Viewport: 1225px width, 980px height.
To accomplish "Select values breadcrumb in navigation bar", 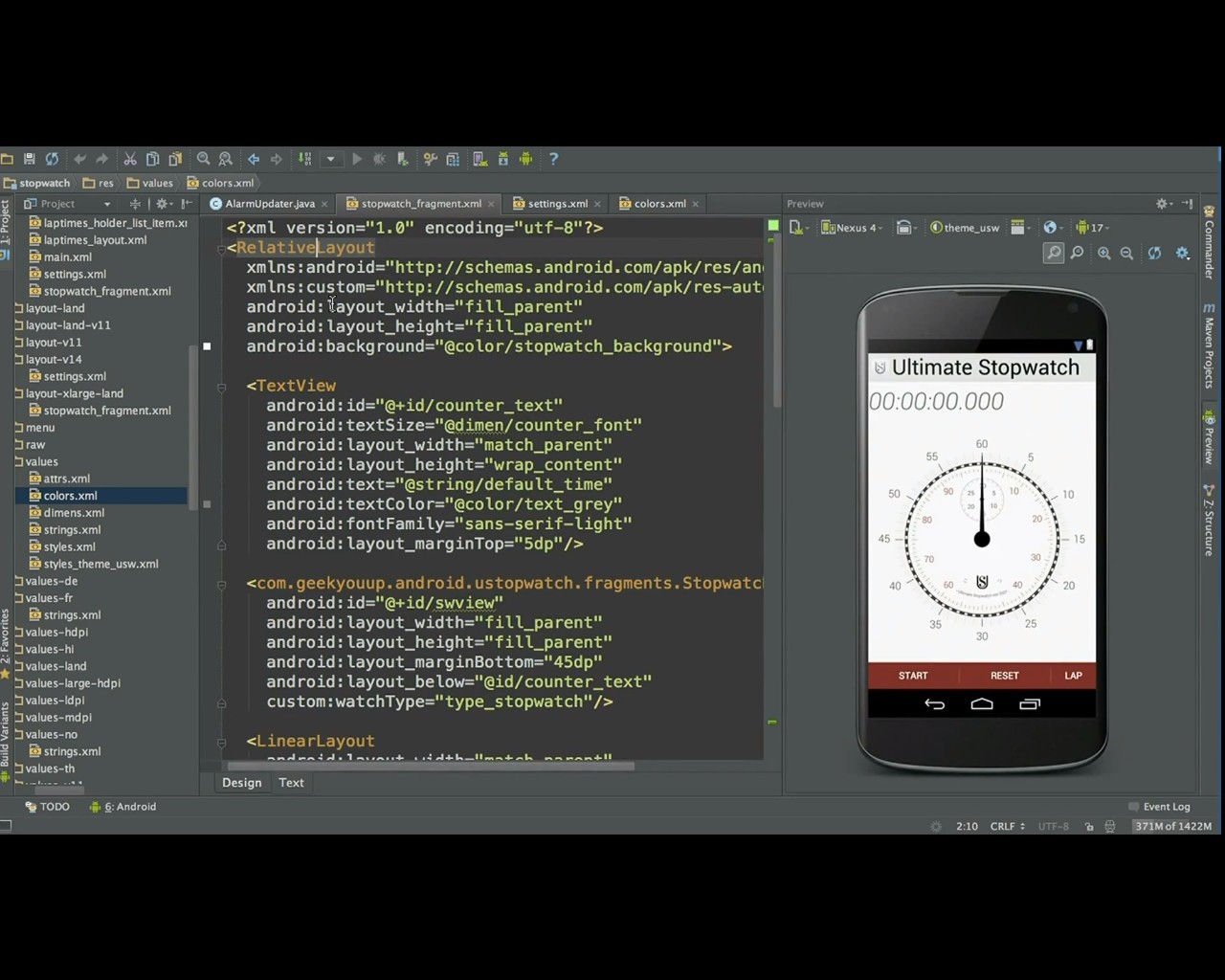I will point(150,183).
